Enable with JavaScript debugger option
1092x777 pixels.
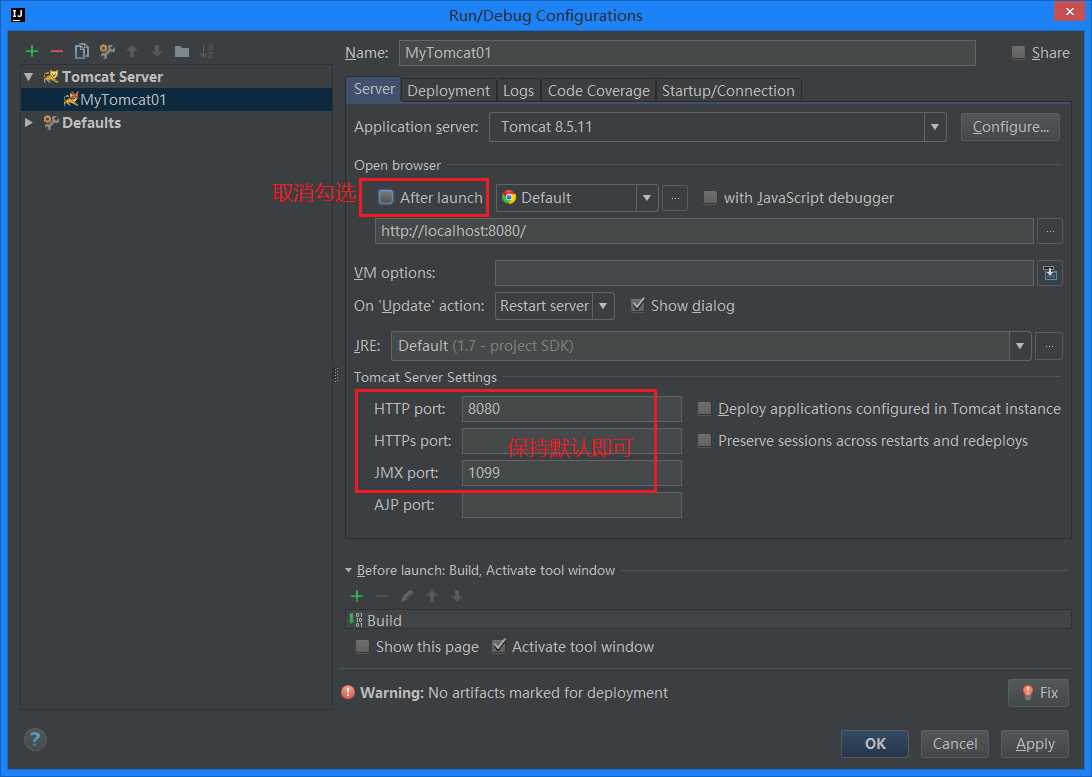710,197
